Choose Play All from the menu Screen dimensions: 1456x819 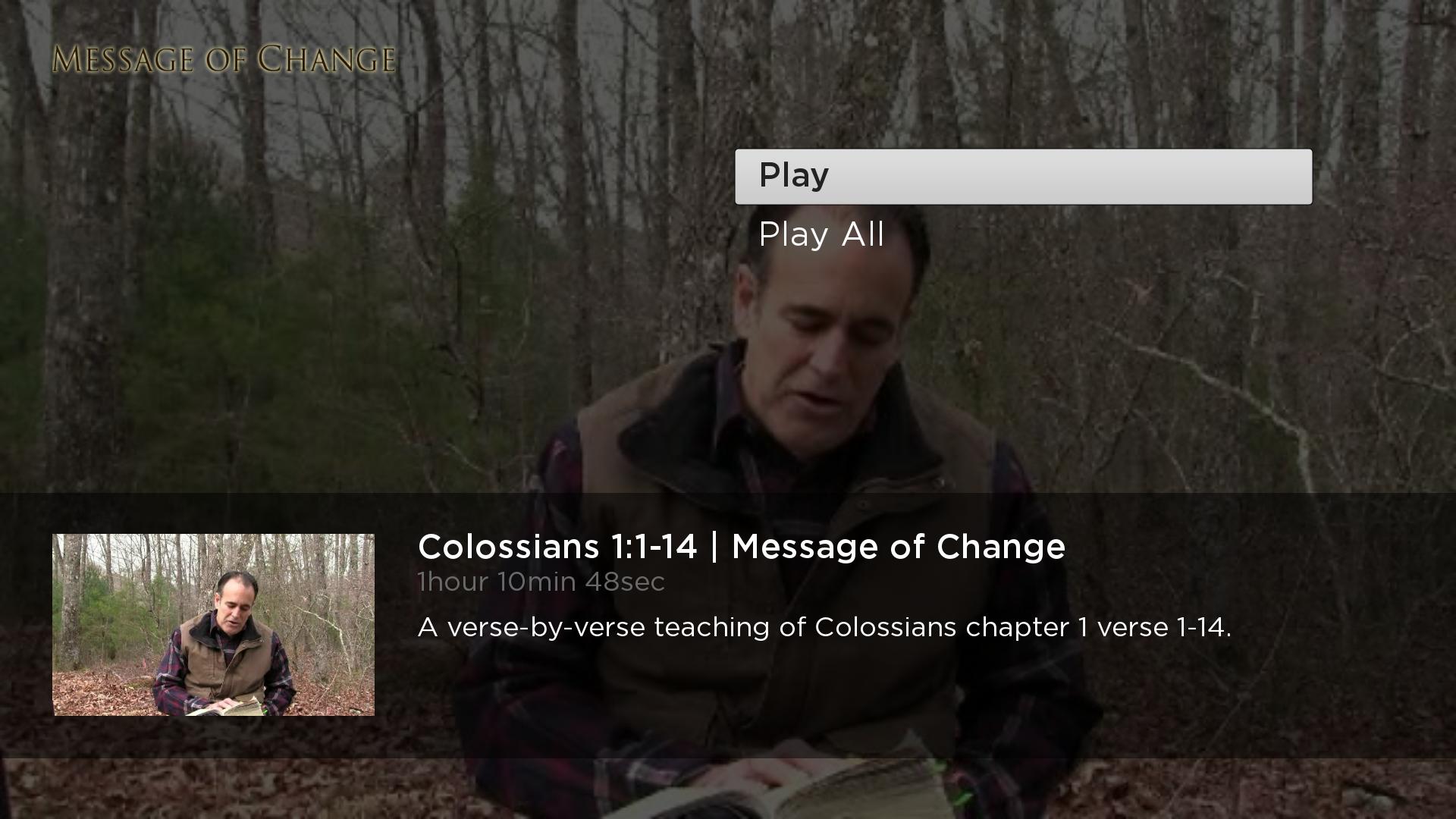pos(821,234)
